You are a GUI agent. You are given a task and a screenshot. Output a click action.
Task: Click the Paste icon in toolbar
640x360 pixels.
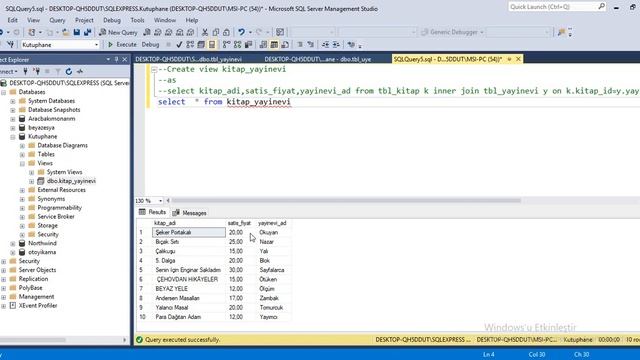tap(226, 32)
